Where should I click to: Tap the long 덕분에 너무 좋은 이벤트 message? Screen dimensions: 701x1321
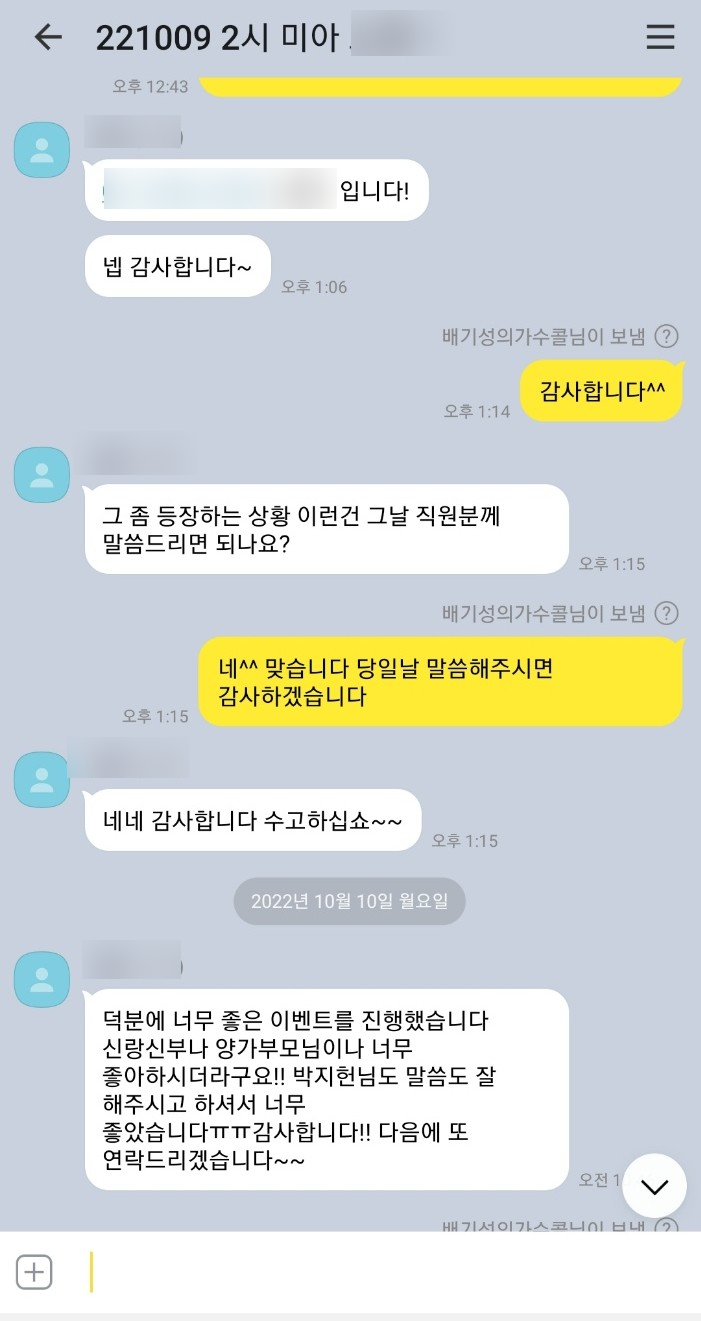point(327,1090)
